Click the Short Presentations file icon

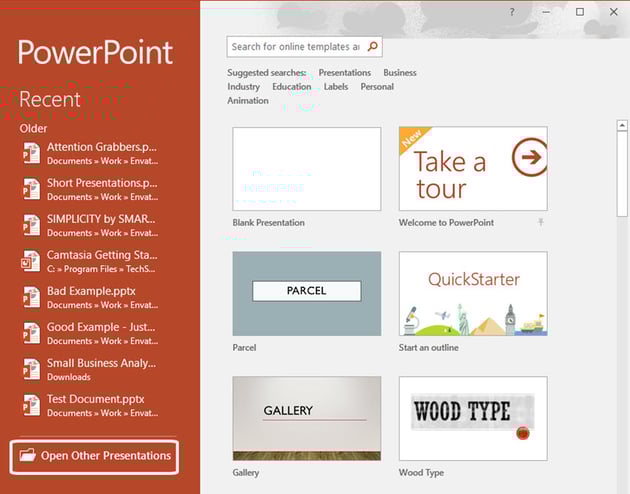[31, 189]
